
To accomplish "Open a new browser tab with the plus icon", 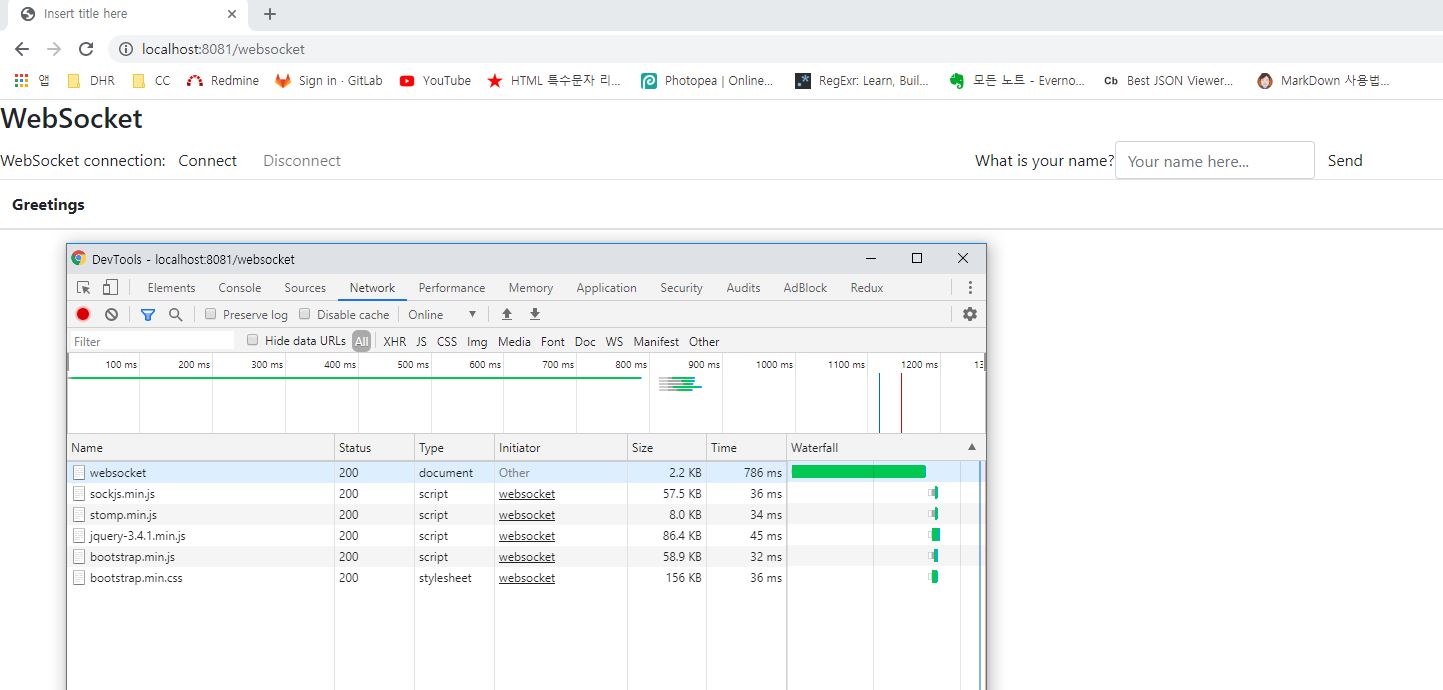I will tap(270, 14).
